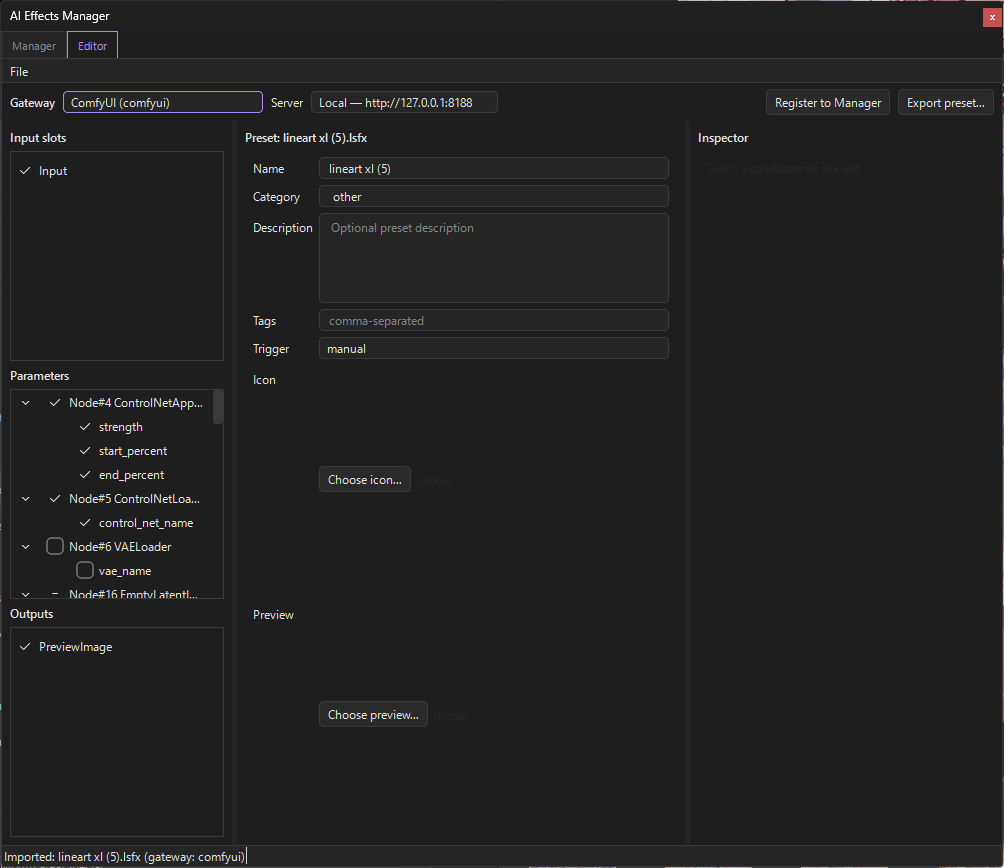
Task: Click the Description text area
Action: (x=494, y=258)
